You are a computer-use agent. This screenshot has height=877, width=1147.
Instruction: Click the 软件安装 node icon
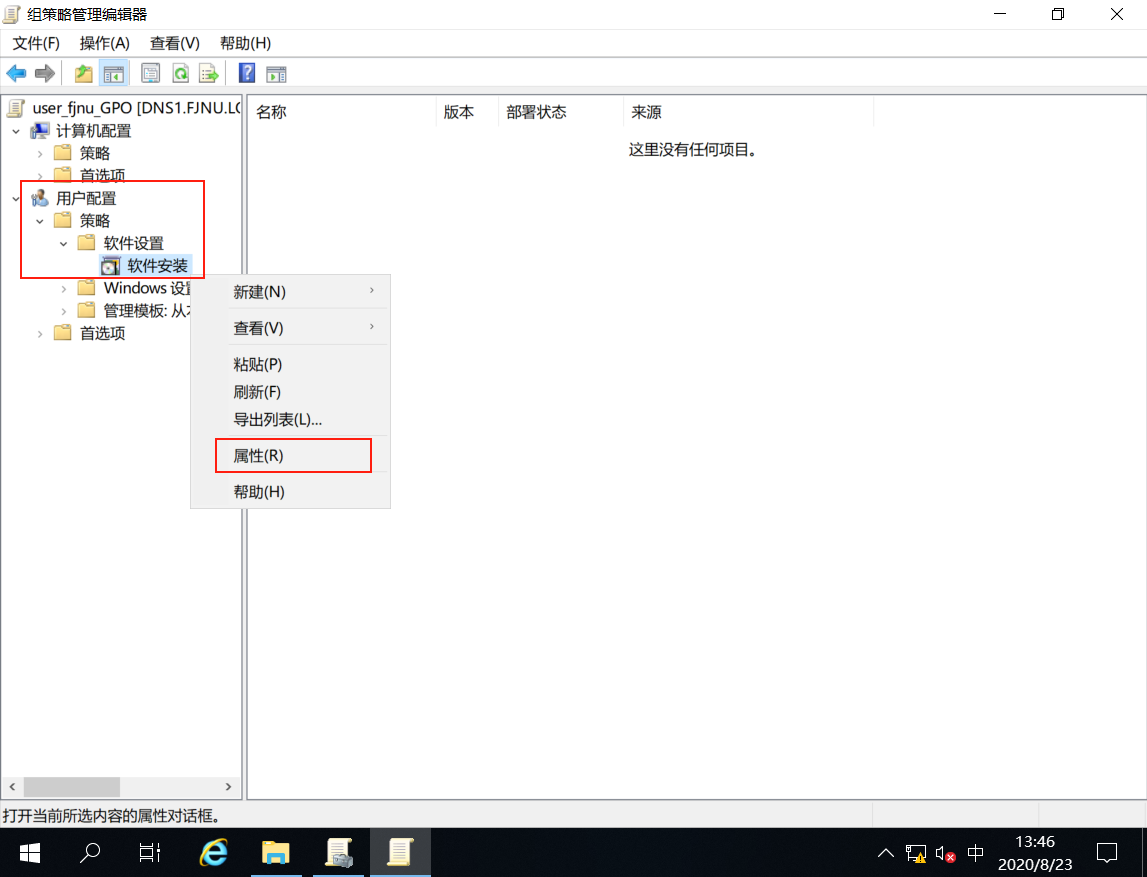[110, 266]
